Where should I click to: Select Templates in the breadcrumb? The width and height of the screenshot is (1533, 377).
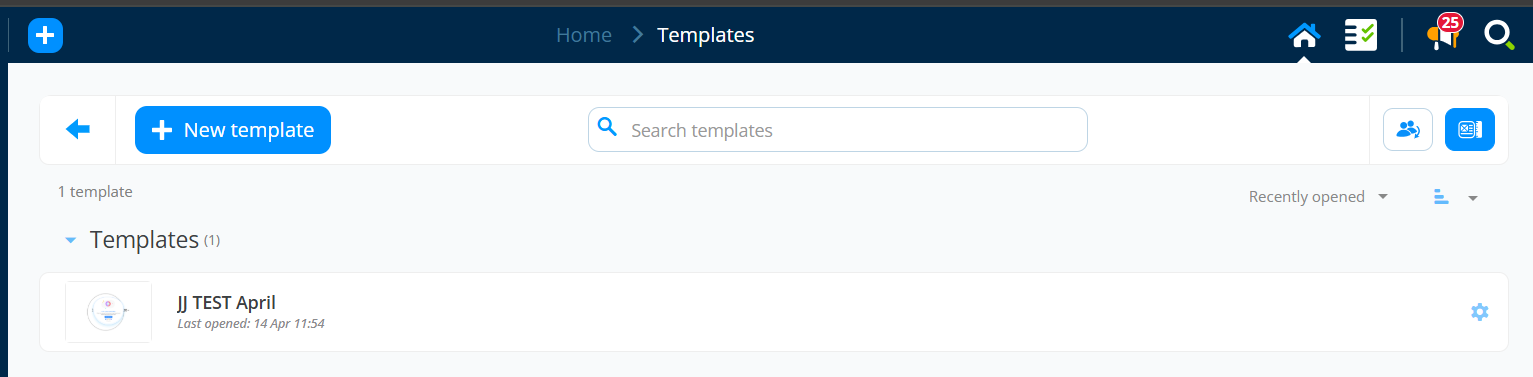[706, 35]
